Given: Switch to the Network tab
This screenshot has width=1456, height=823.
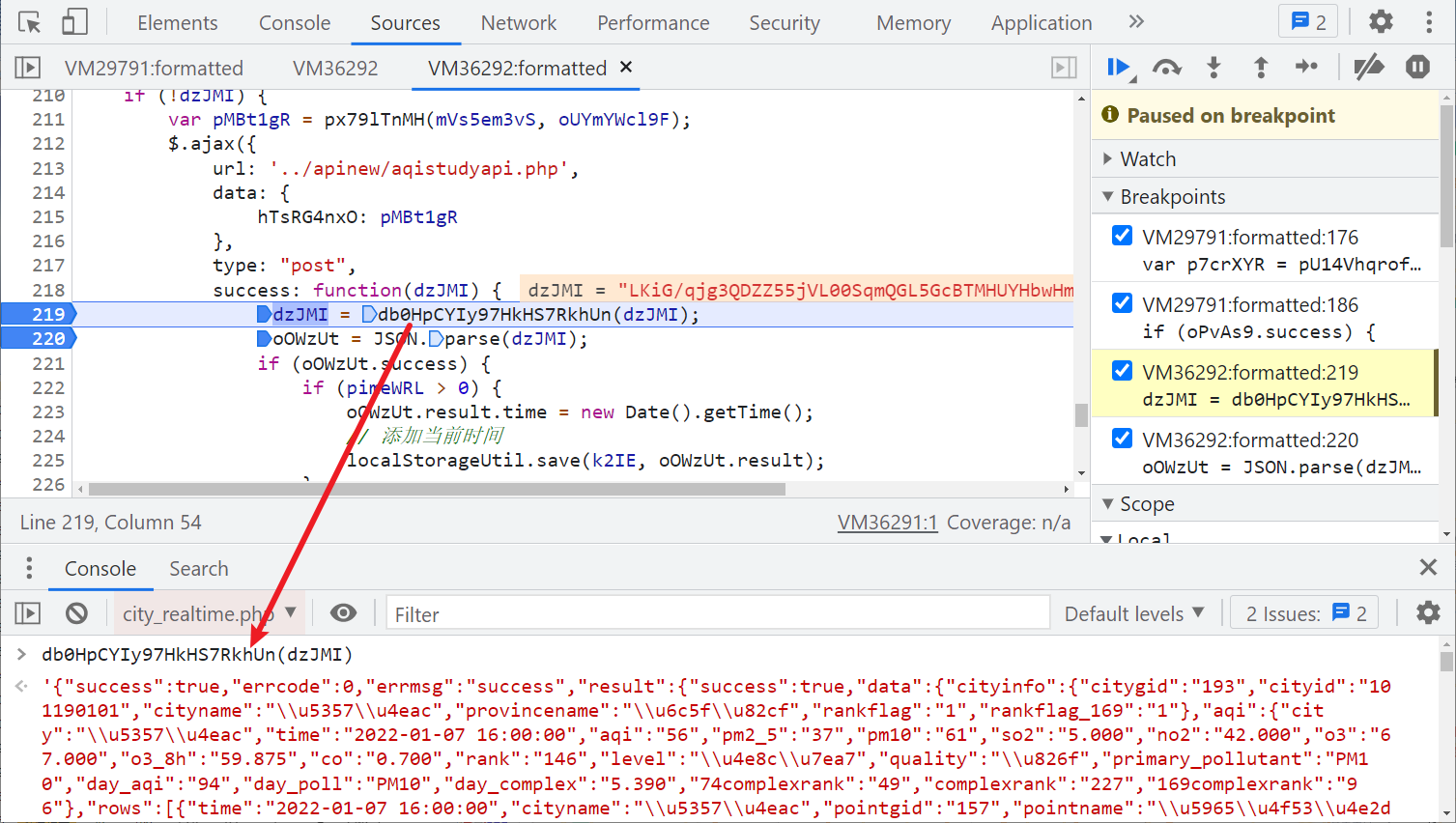Looking at the screenshot, I should point(519,22).
